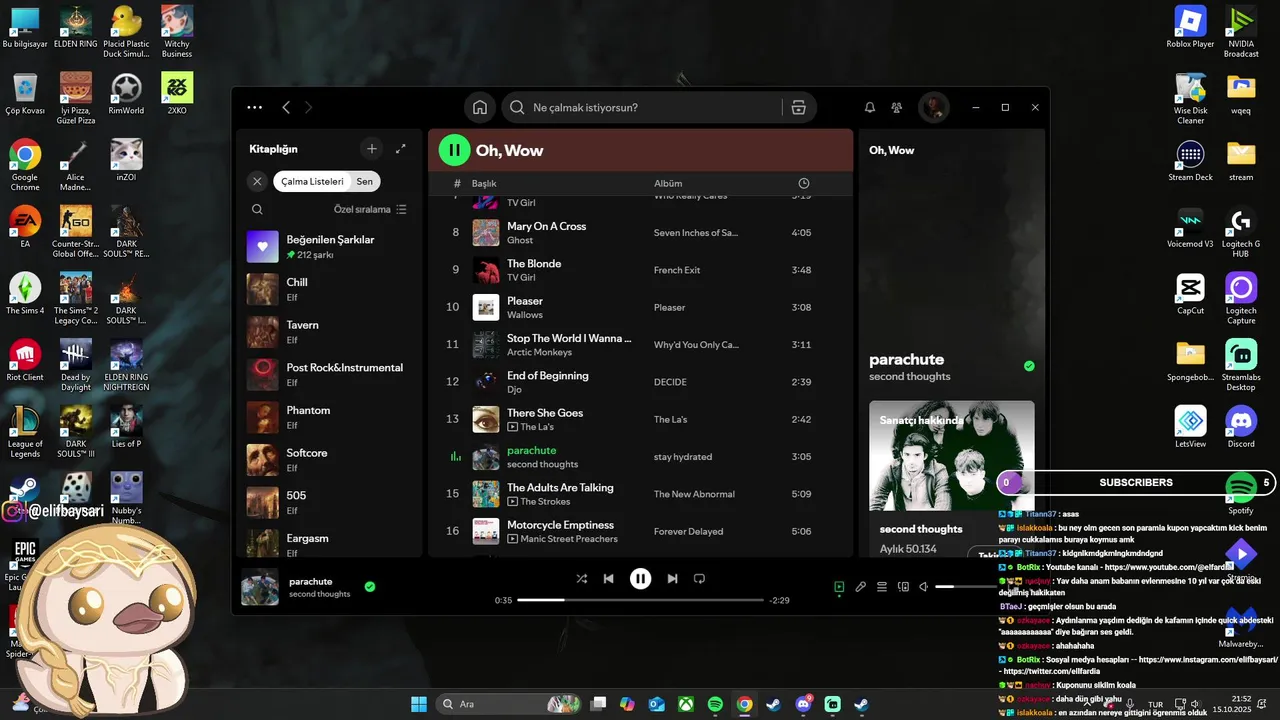
Task: Click the taskbar Ara search box
Action: point(508,704)
